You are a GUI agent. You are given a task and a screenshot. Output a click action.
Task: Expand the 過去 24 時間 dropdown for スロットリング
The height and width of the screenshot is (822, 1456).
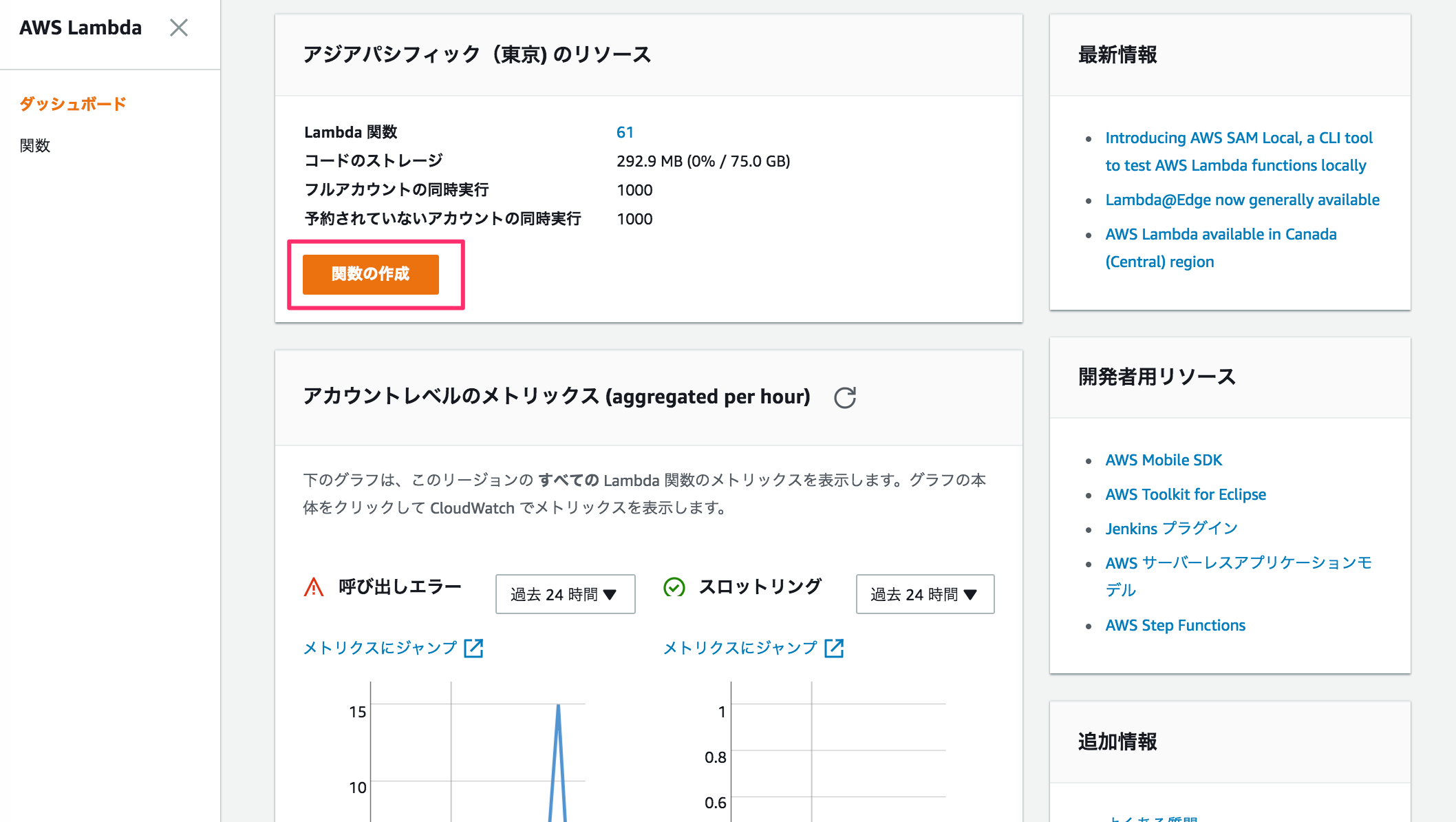(925, 594)
